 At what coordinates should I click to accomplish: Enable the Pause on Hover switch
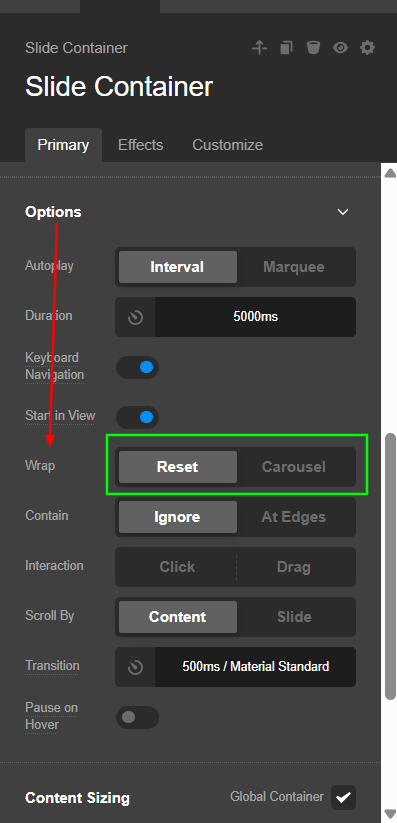coord(137,718)
